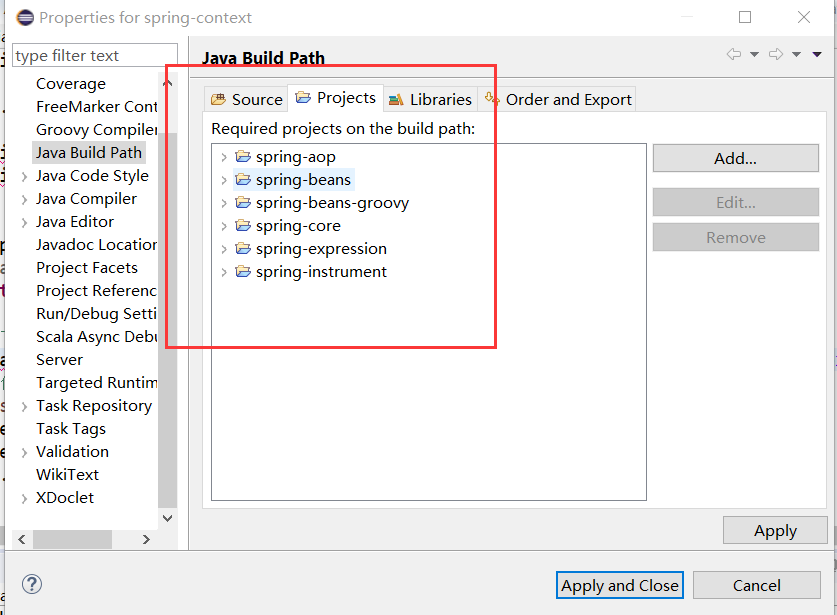The width and height of the screenshot is (837, 615).
Task: Select Task Tags entry
Action: click(x=70, y=428)
